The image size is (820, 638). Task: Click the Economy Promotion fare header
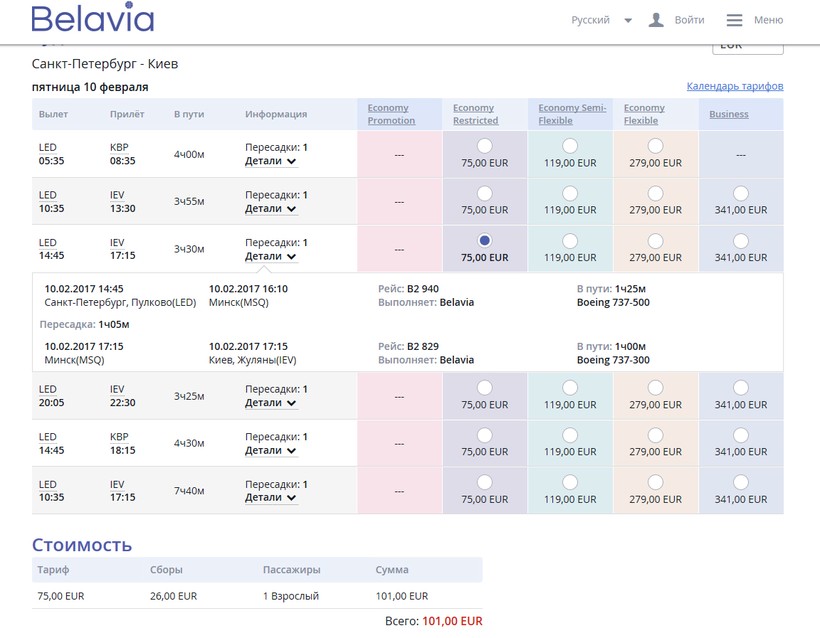[x=391, y=114]
